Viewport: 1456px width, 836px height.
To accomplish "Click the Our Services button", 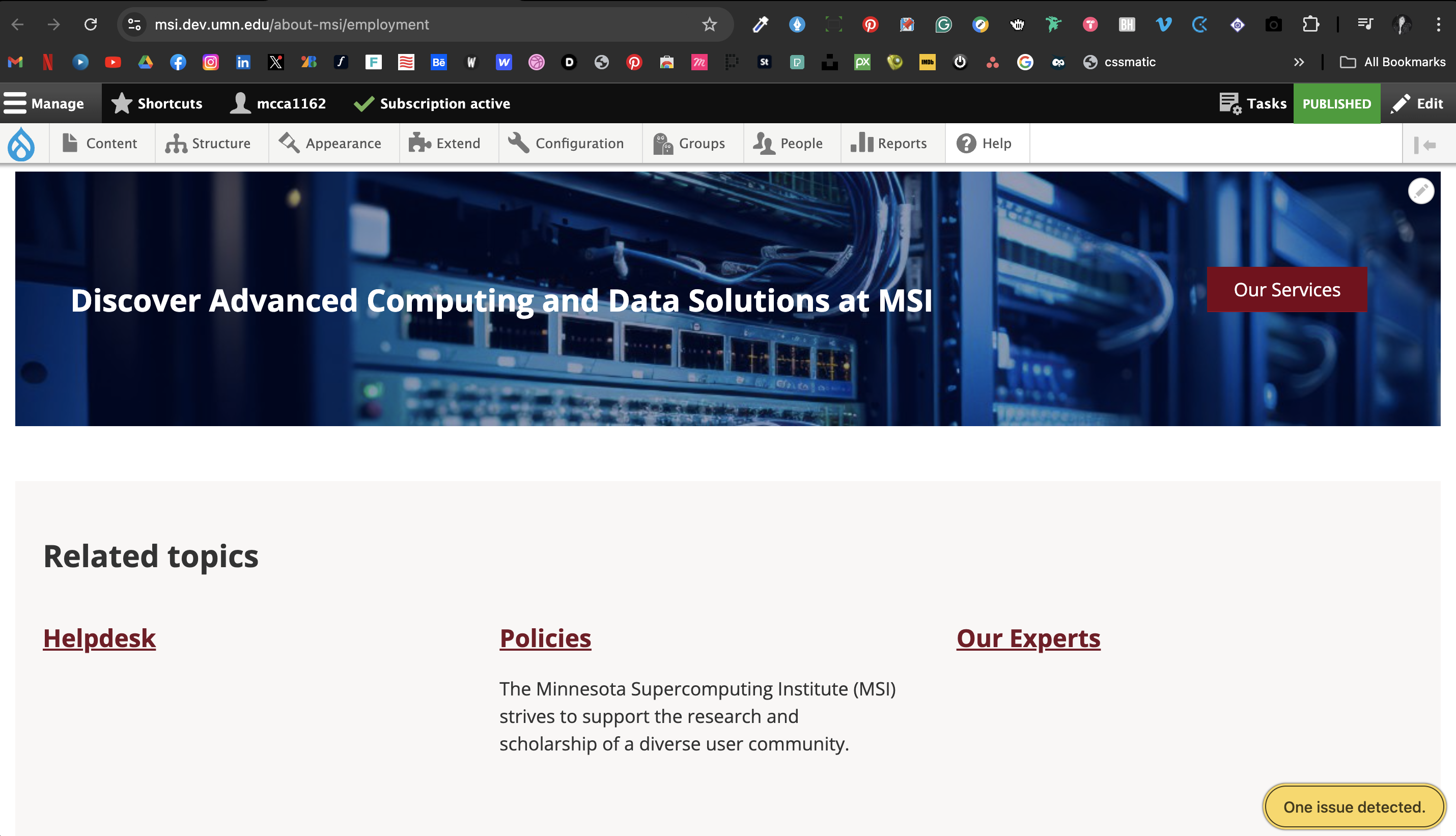I will [1286, 289].
